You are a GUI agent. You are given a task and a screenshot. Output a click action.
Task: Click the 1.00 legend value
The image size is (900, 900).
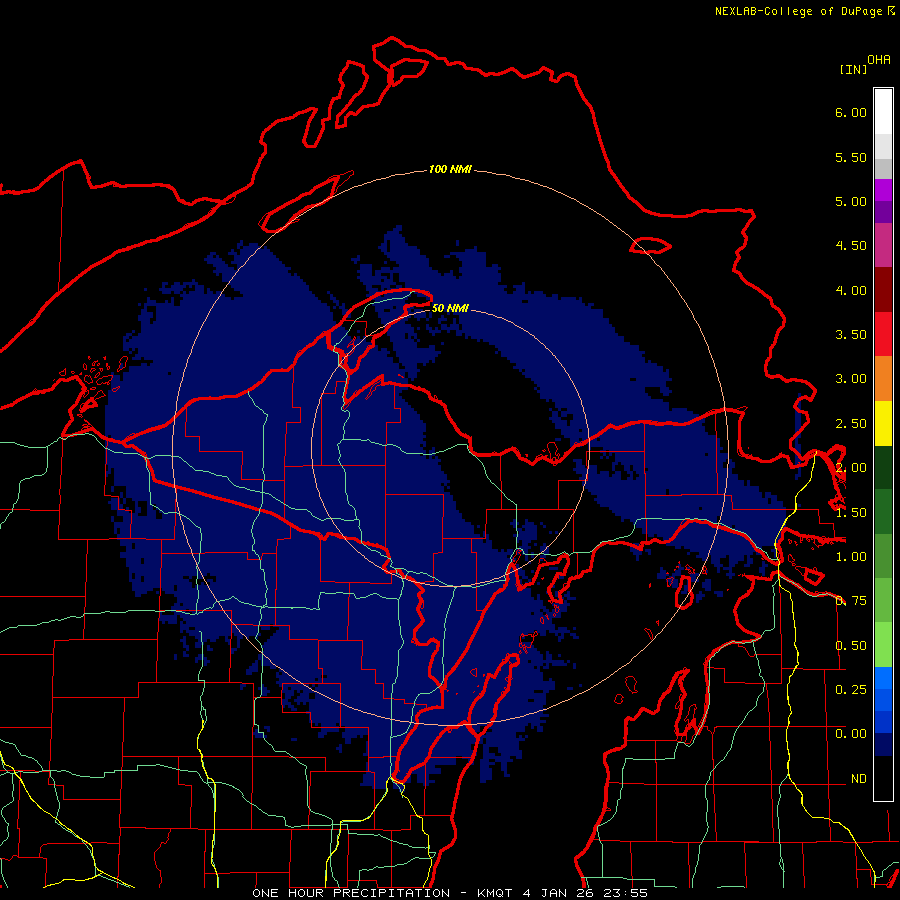pos(851,557)
